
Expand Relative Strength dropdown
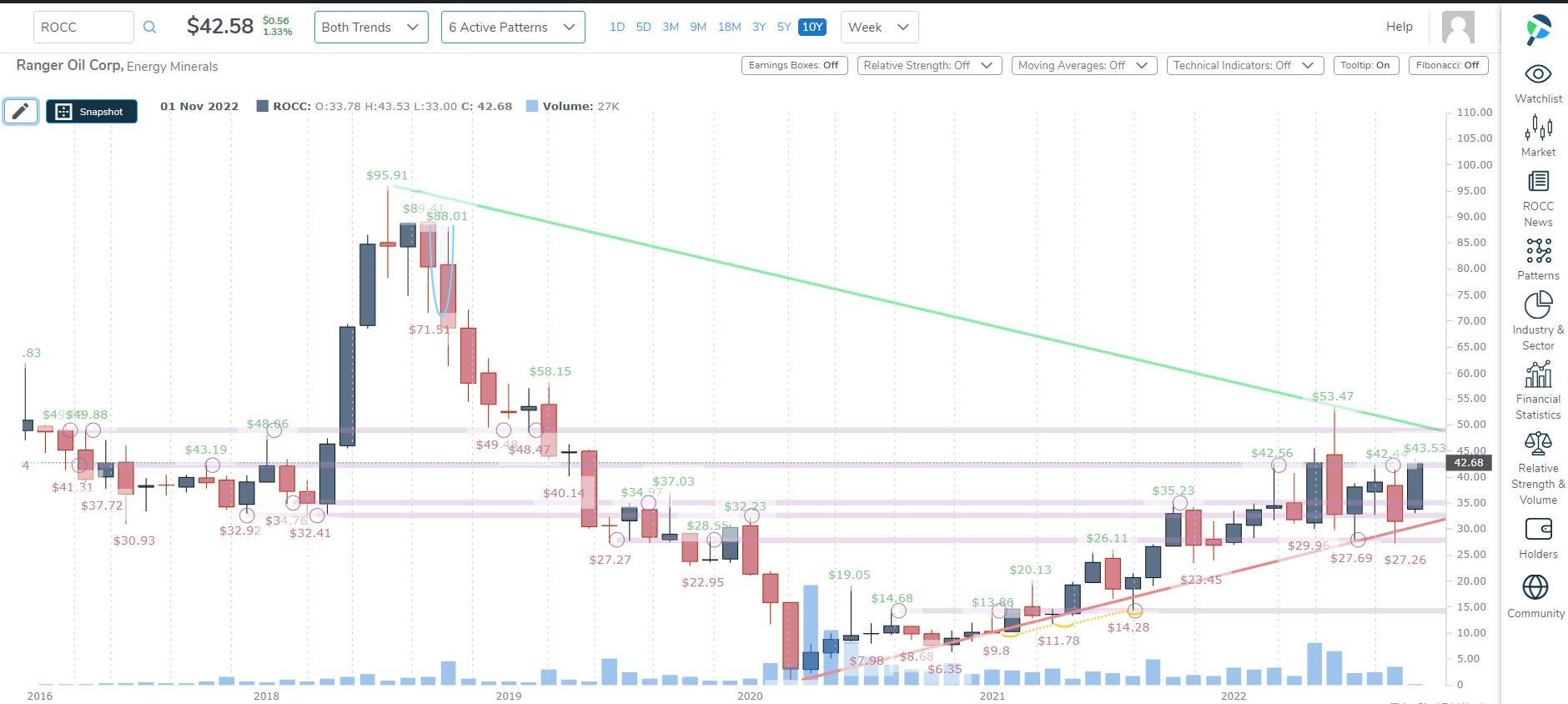[x=929, y=65]
